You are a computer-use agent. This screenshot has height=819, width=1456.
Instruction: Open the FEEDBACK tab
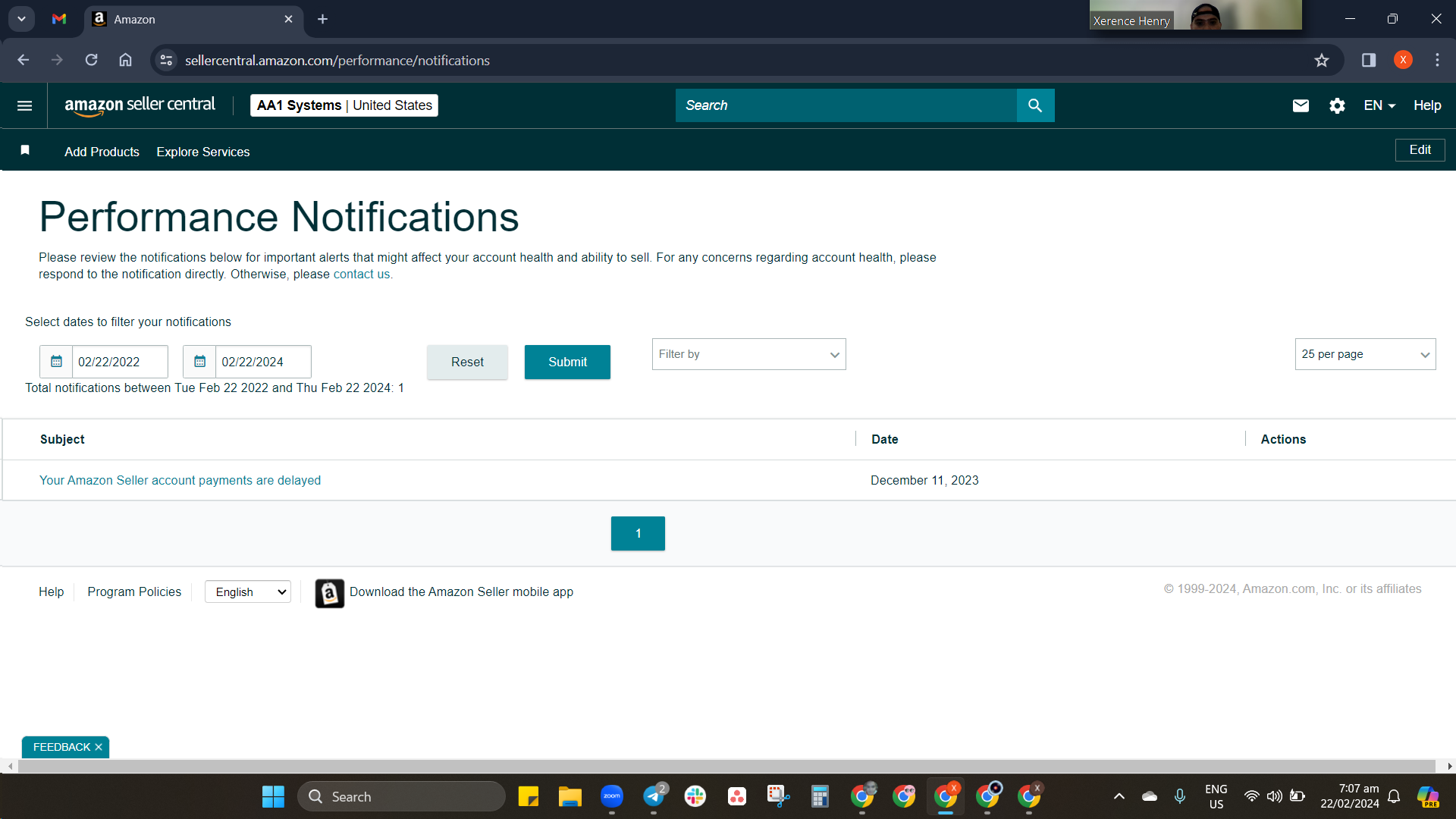[61, 747]
